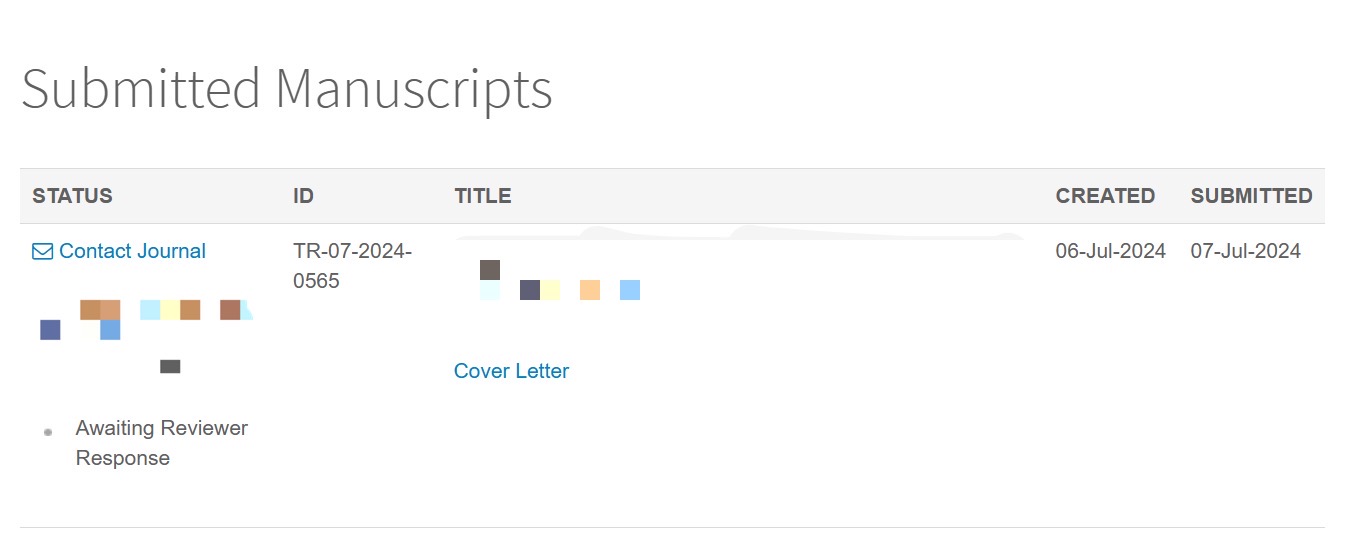Click the light blue square in title cell
The width and height of the screenshot is (1354, 550).
(x=630, y=290)
